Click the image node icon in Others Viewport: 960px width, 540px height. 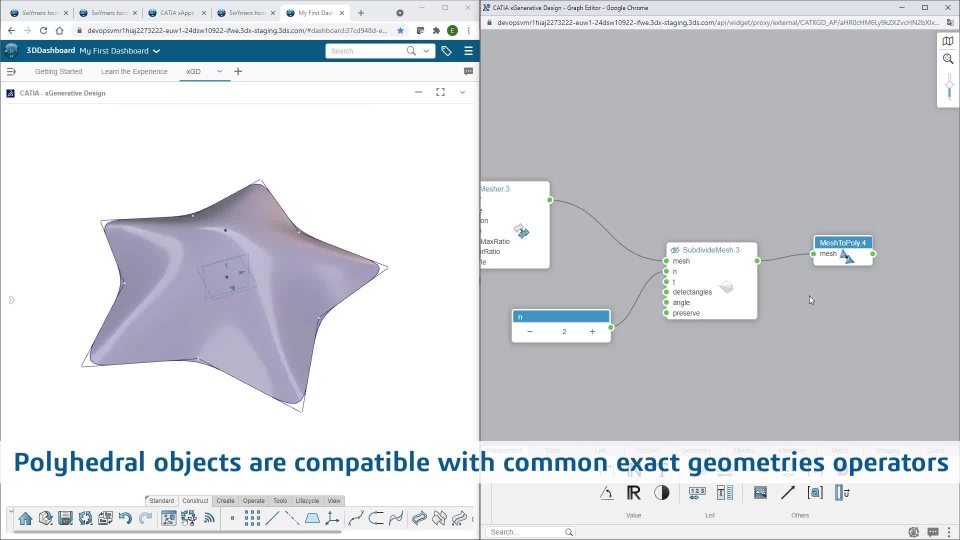[760, 493]
